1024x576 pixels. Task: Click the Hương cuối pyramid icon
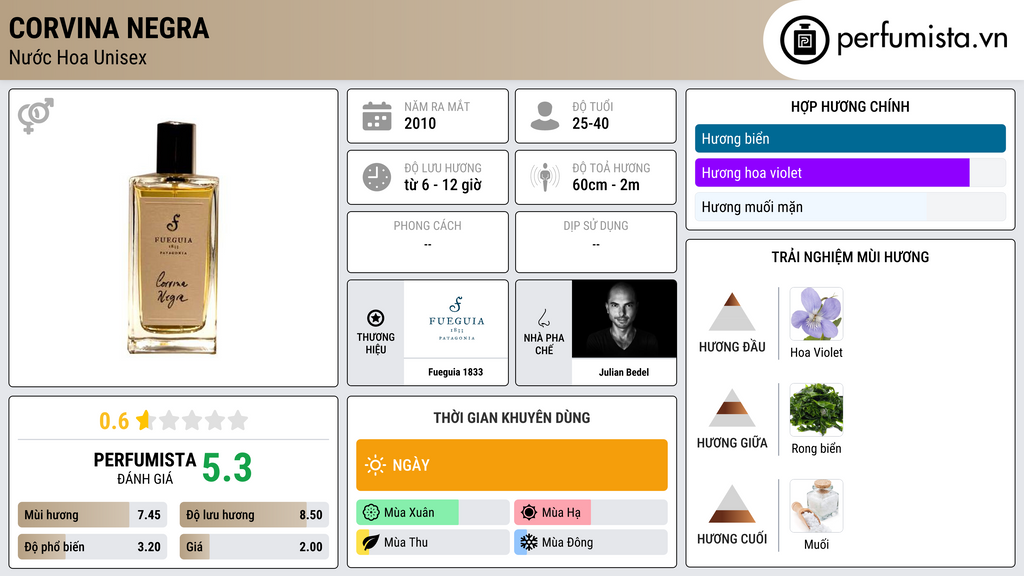732,504
